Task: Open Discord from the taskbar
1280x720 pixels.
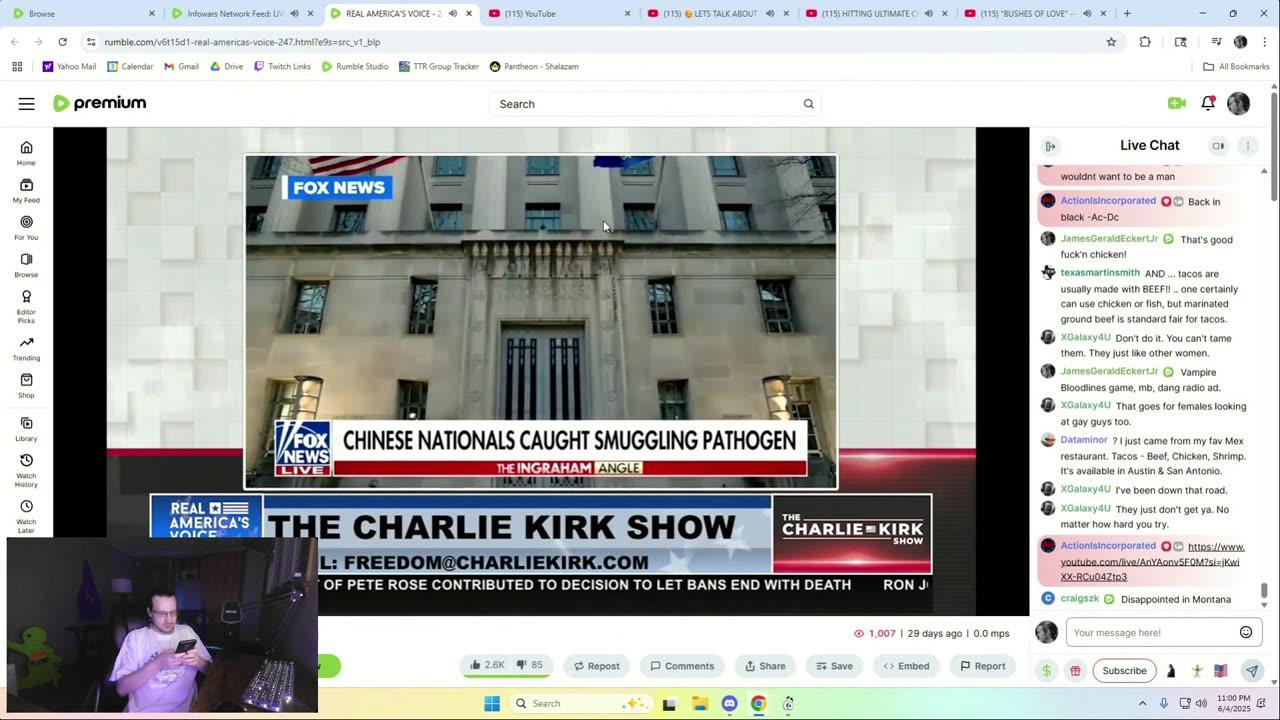Action: click(x=729, y=703)
